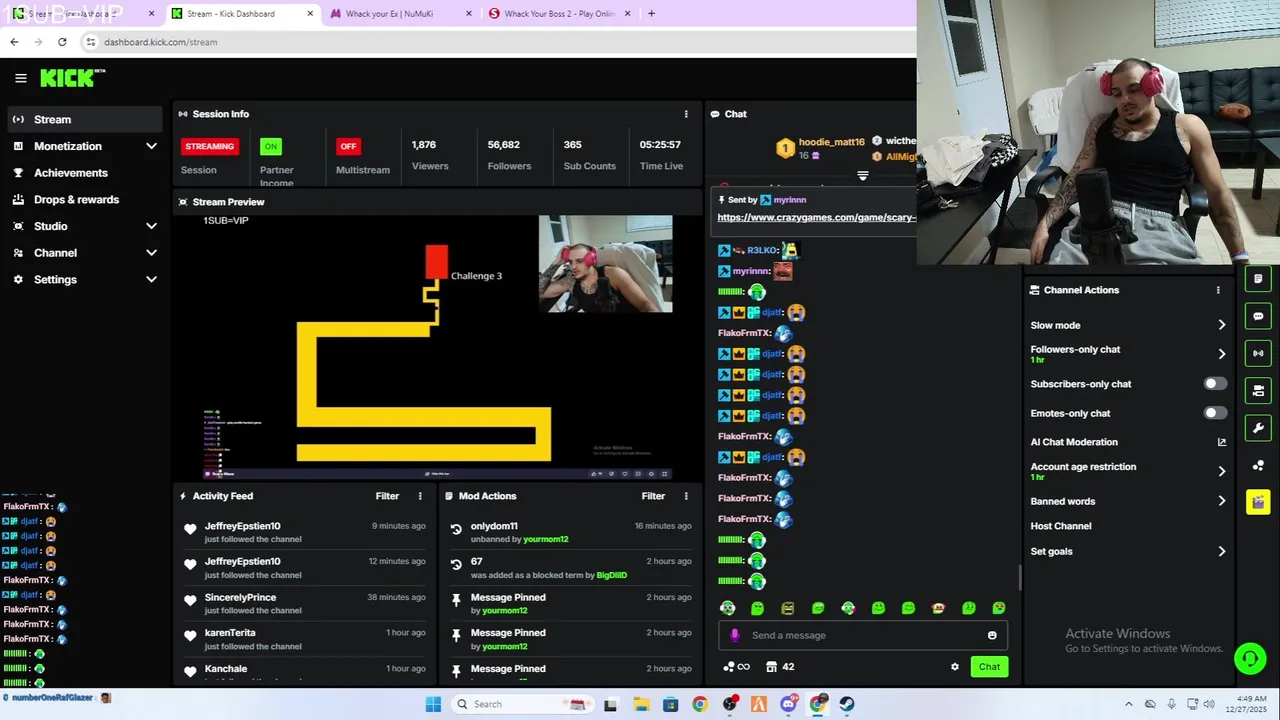The width and height of the screenshot is (1280, 720).
Task: Click the channel points infinity icon
Action: (736, 667)
